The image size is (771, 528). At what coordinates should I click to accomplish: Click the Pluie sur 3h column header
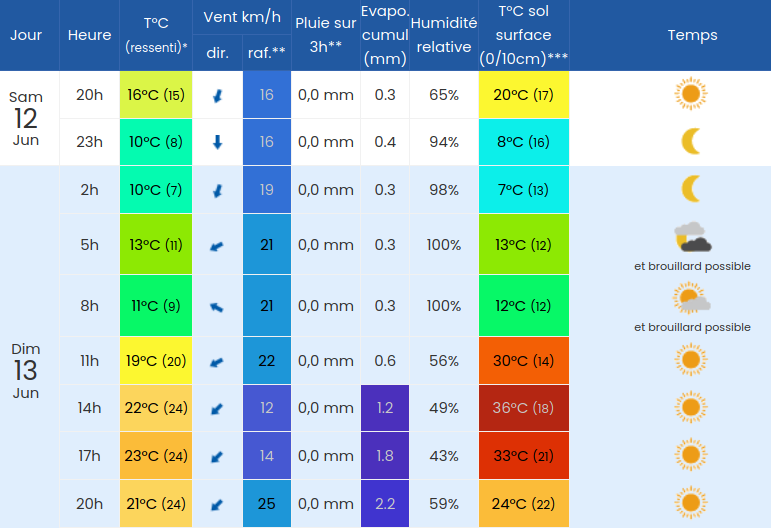(x=326, y=35)
